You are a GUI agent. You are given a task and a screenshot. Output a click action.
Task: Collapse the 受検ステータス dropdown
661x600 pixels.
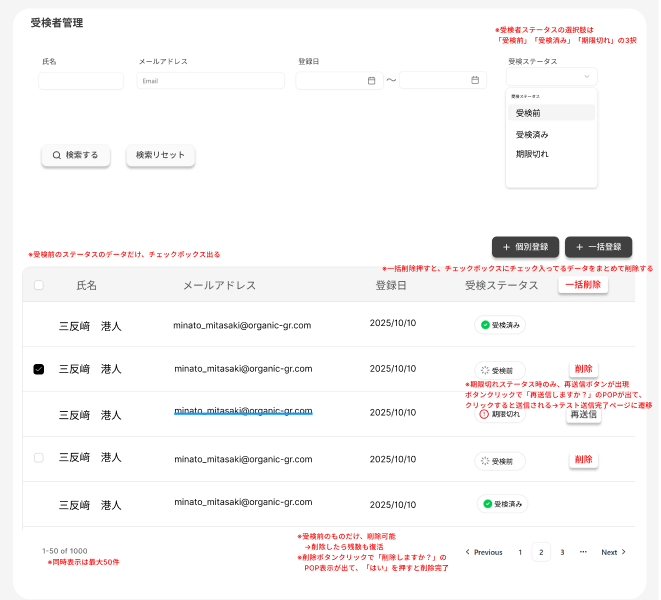585,77
